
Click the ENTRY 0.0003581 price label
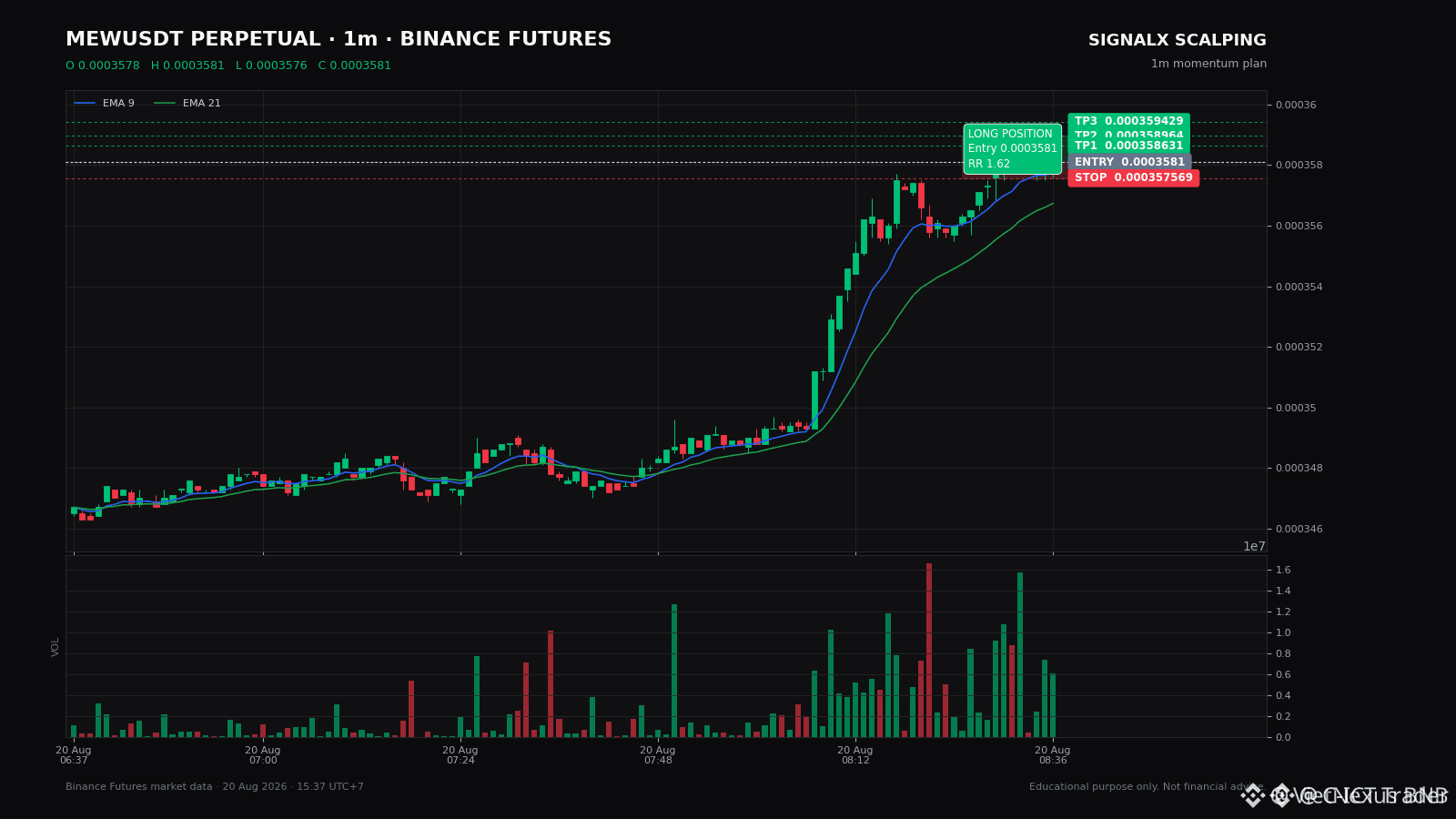[x=1129, y=162]
